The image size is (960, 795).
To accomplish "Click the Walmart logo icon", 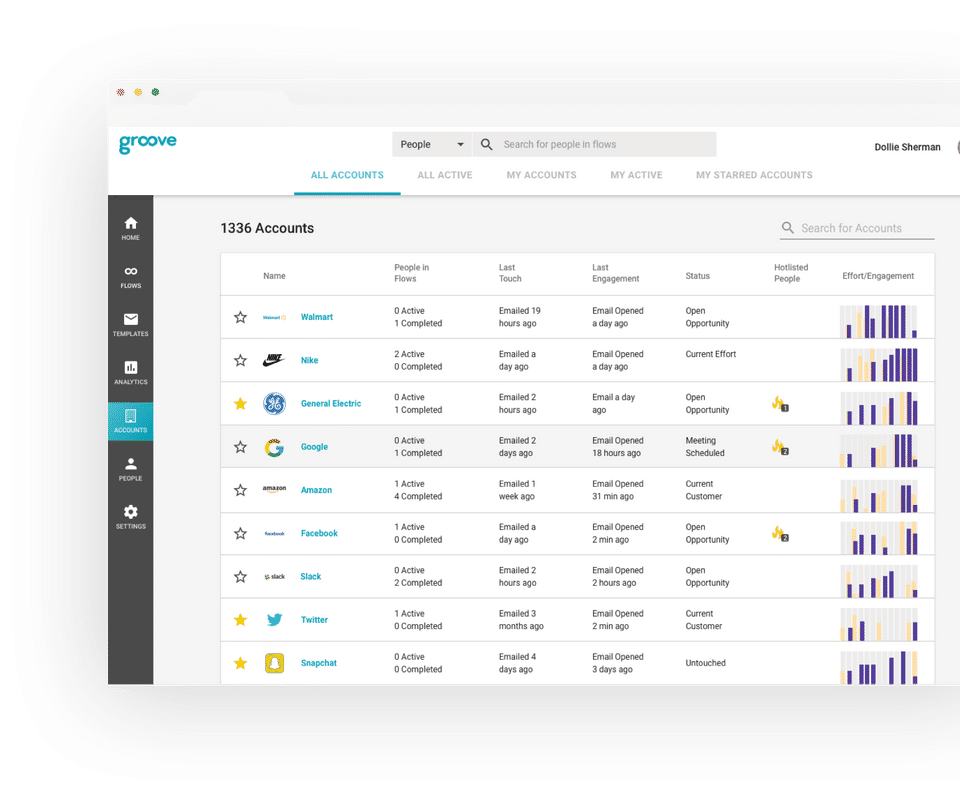I will [x=274, y=317].
